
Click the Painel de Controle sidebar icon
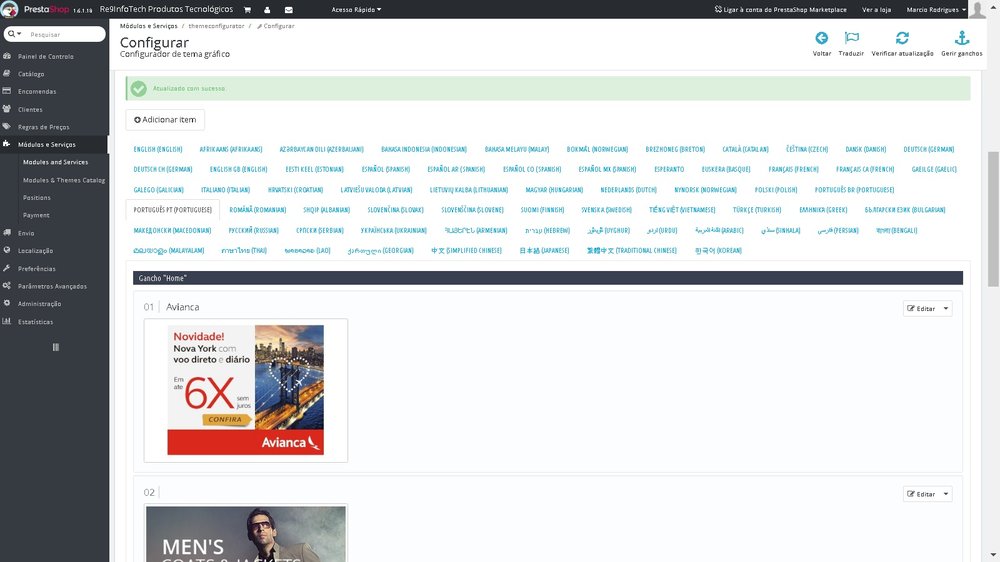pos(7,56)
